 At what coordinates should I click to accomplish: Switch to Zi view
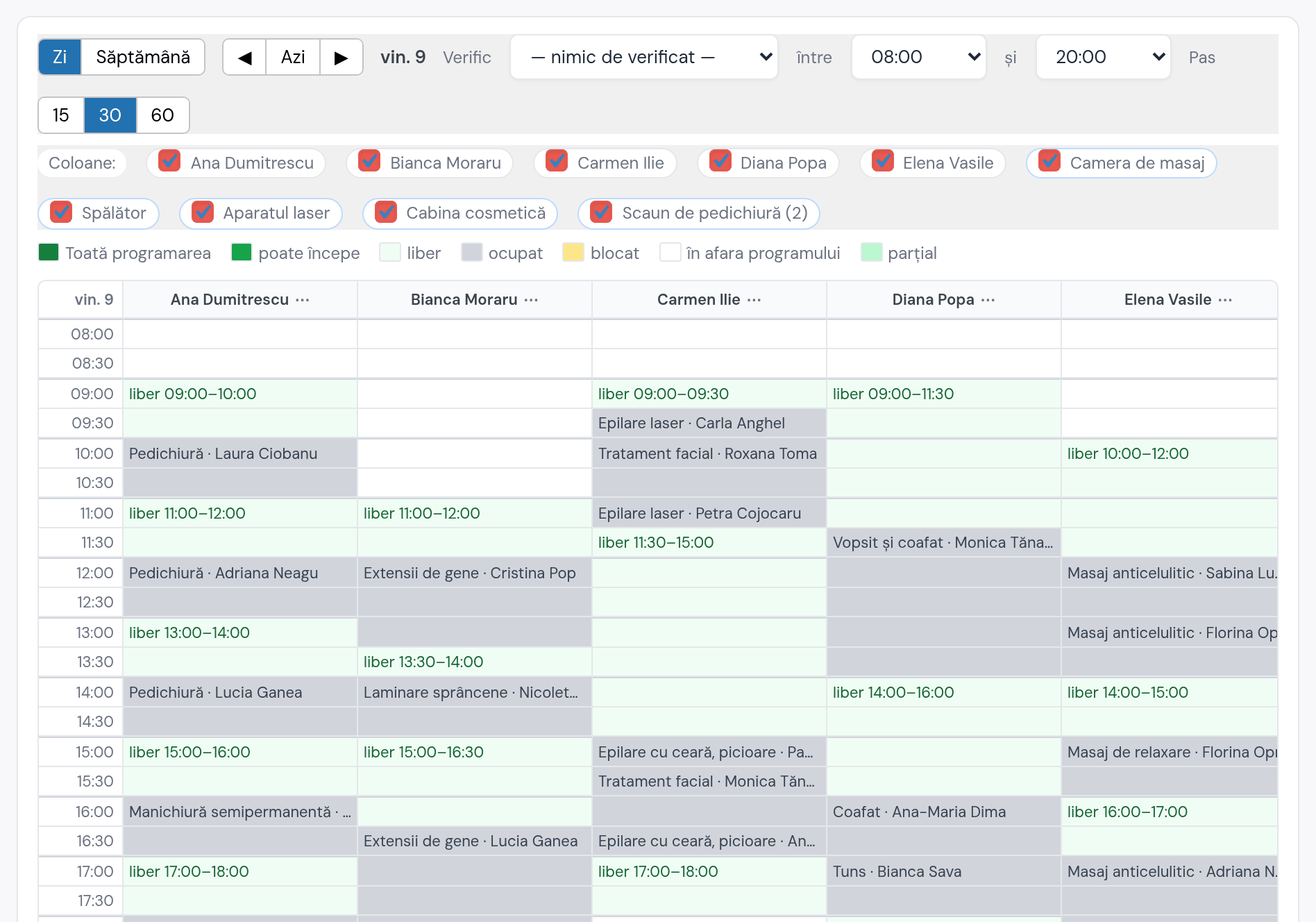pos(60,57)
